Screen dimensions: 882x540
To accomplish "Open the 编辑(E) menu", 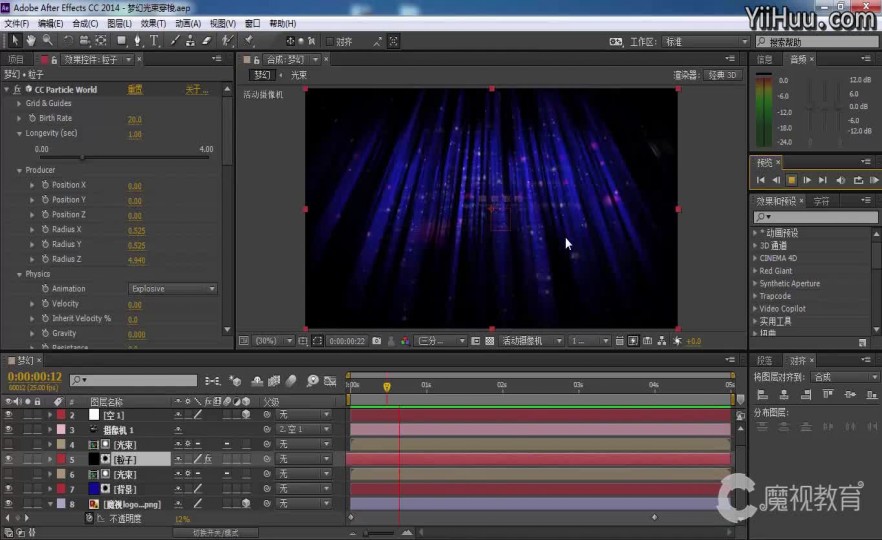I will 51,24.
